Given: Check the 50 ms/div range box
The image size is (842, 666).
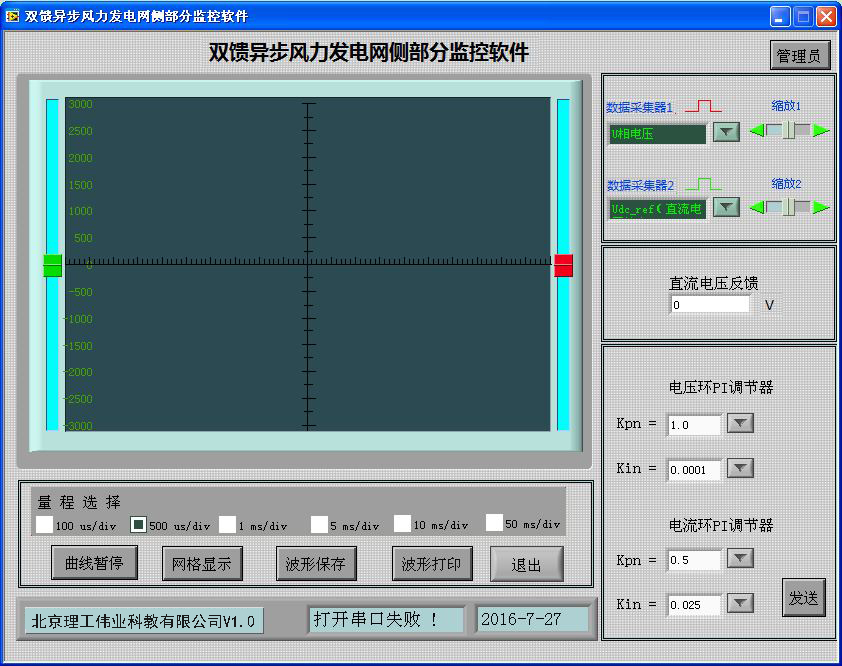Looking at the screenshot, I should (x=495, y=523).
